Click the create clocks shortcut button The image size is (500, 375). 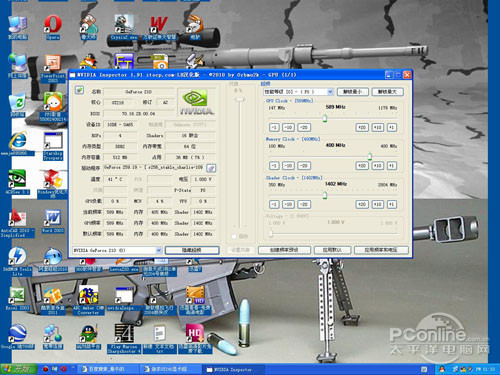284,250
